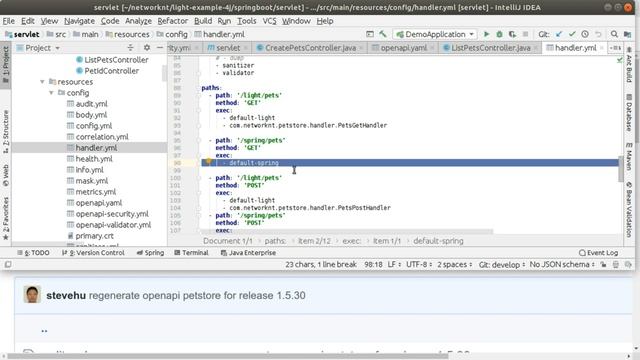This screenshot has height=360, width=640.
Task: Git commit green checkmark icon
Action: tap(572, 34)
